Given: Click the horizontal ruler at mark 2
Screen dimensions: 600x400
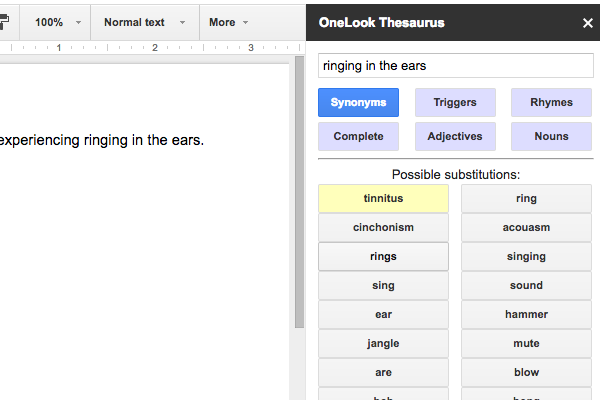Looking at the screenshot, I should (x=155, y=47).
